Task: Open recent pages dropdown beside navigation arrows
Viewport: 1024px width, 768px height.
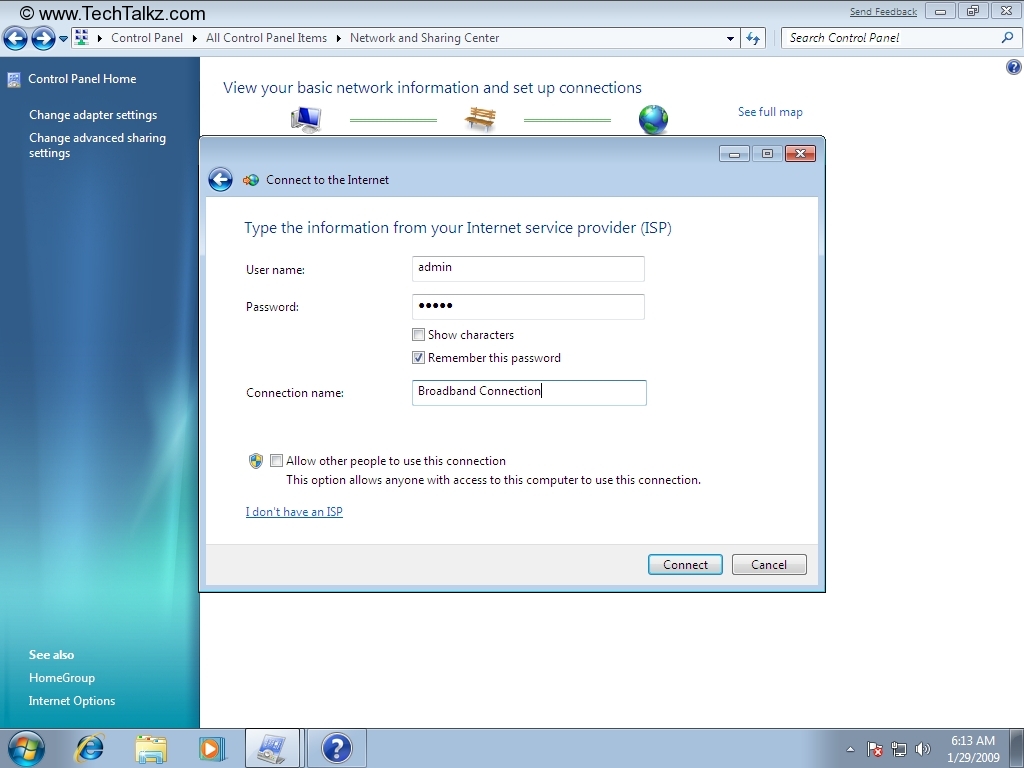Action: 64,39
